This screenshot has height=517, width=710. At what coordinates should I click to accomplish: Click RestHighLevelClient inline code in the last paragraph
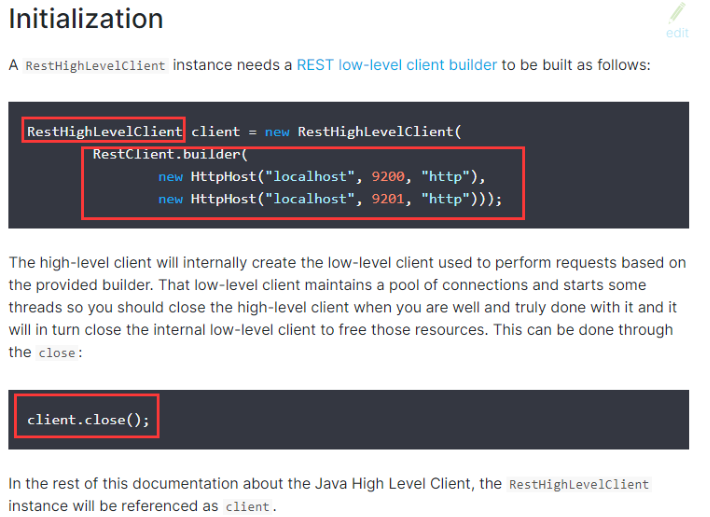coord(579,484)
